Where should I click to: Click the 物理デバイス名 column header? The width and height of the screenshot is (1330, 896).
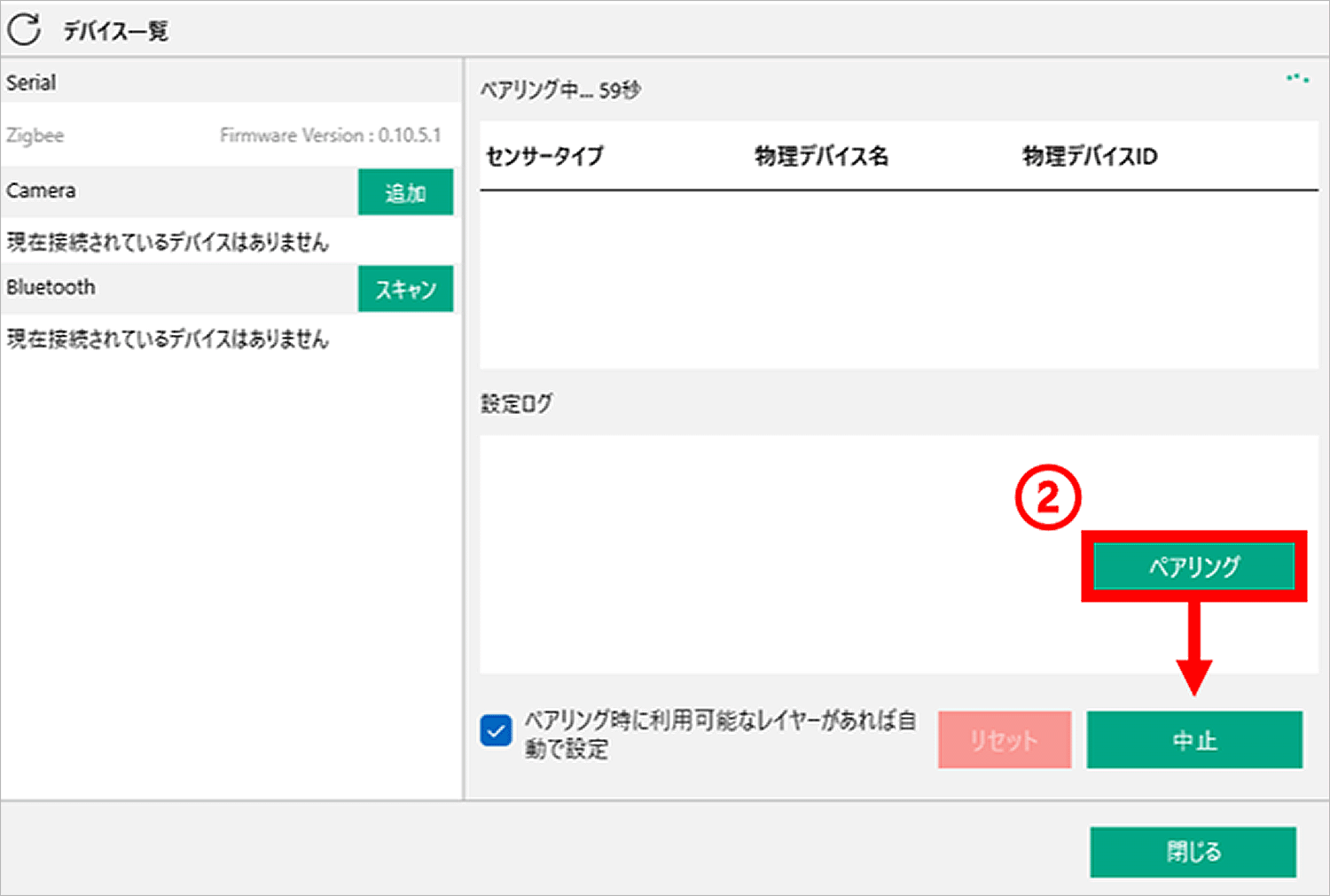point(821,156)
